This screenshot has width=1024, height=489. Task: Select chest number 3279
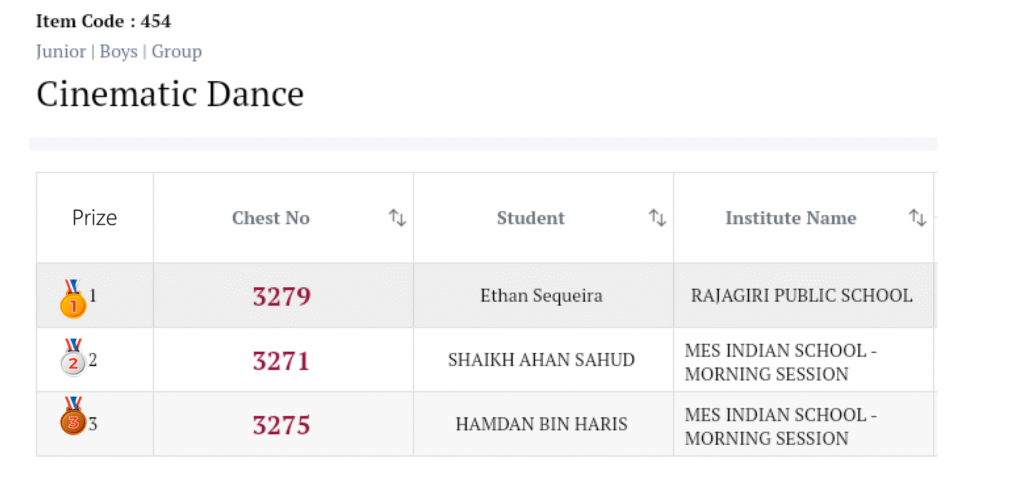(x=282, y=297)
